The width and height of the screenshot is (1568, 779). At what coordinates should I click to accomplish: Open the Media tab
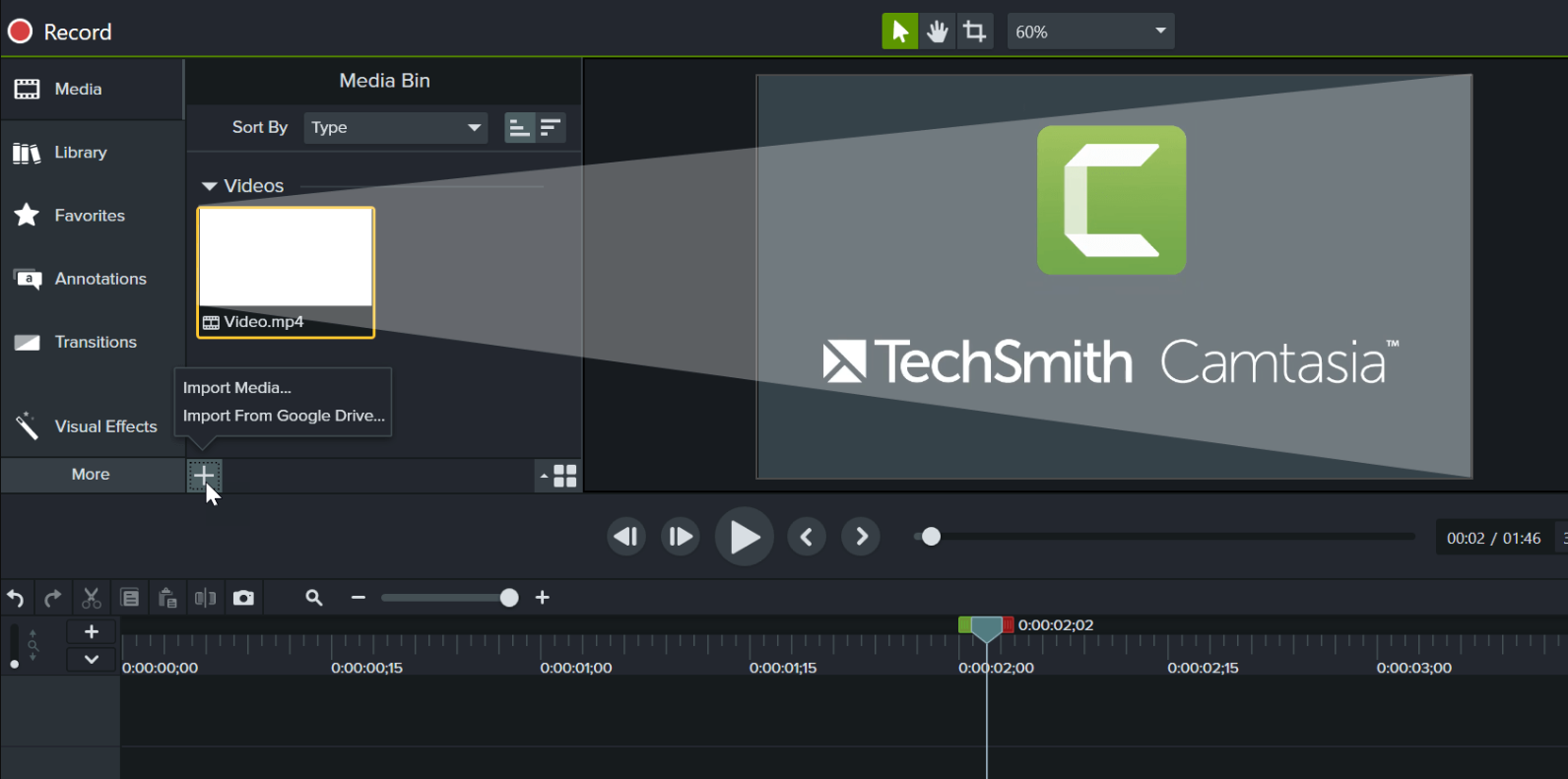click(x=92, y=89)
